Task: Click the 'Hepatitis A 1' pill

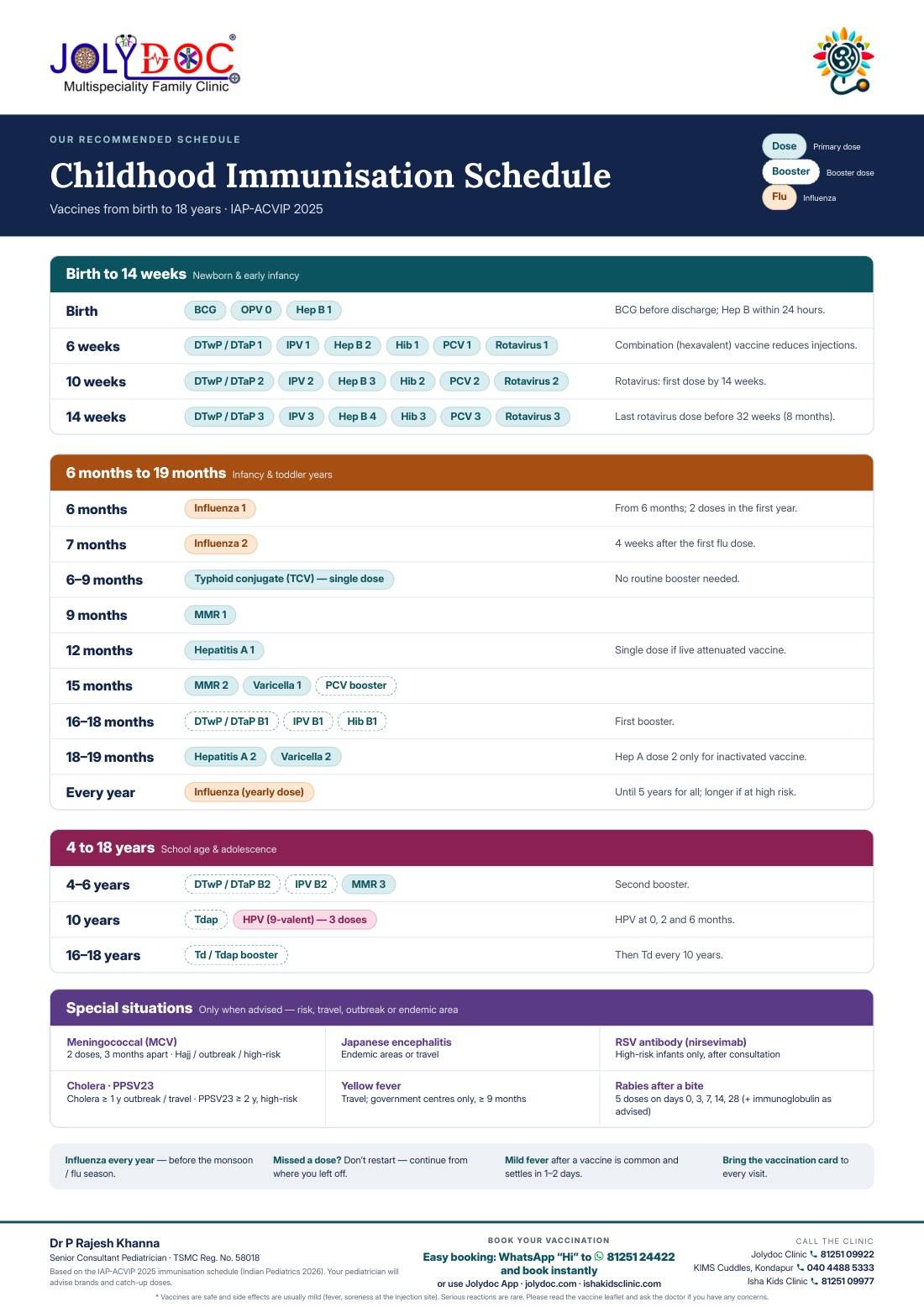Action: [224, 650]
